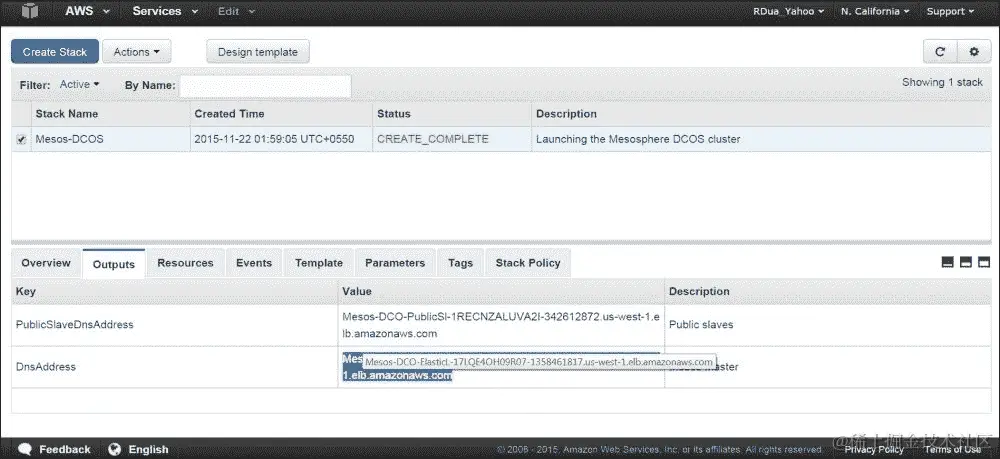This screenshot has height=459, width=1000.
Task: Open the Design template button
Action: (x=258, y=52)
